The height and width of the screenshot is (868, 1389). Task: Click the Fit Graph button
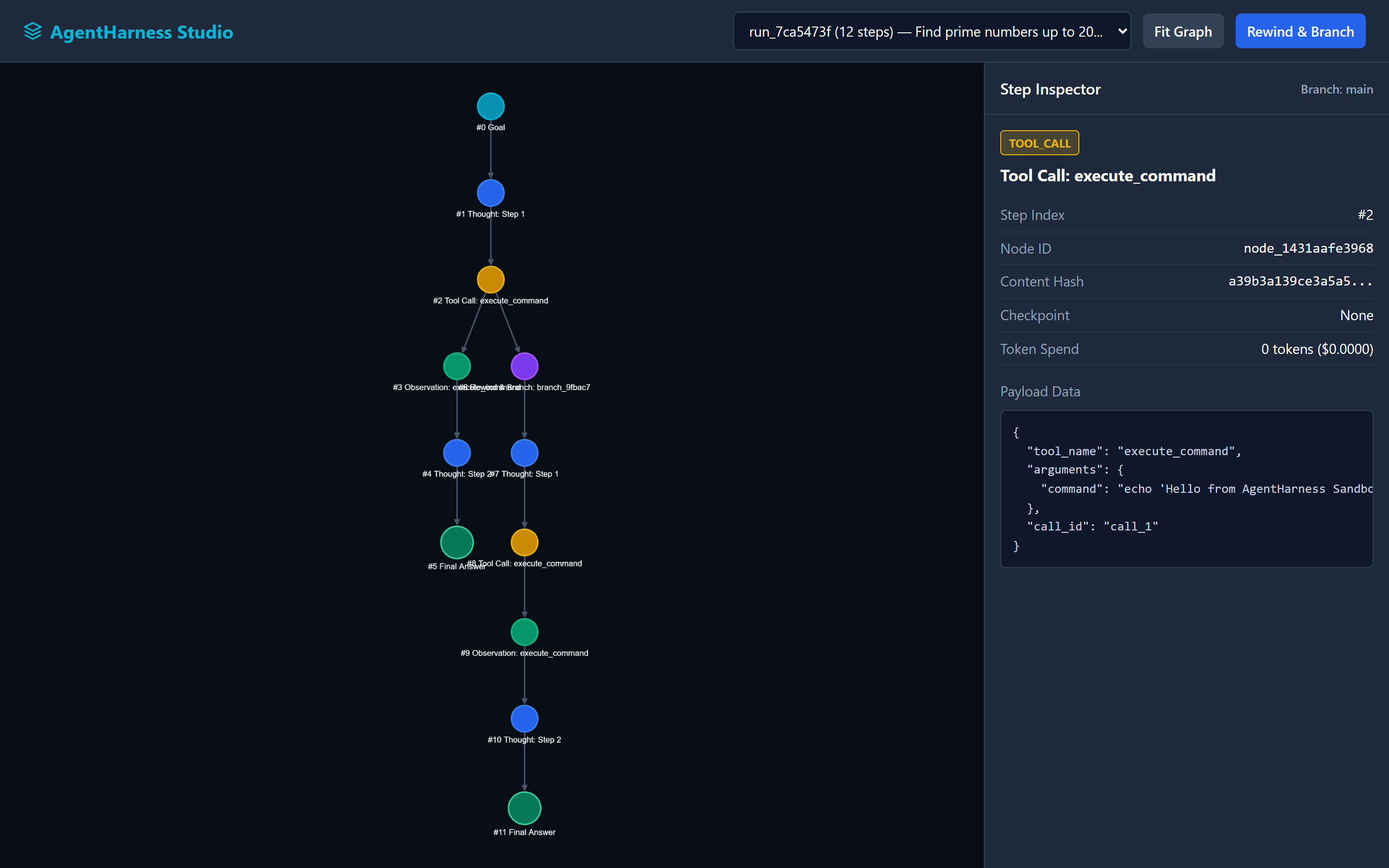point(1183,31)
